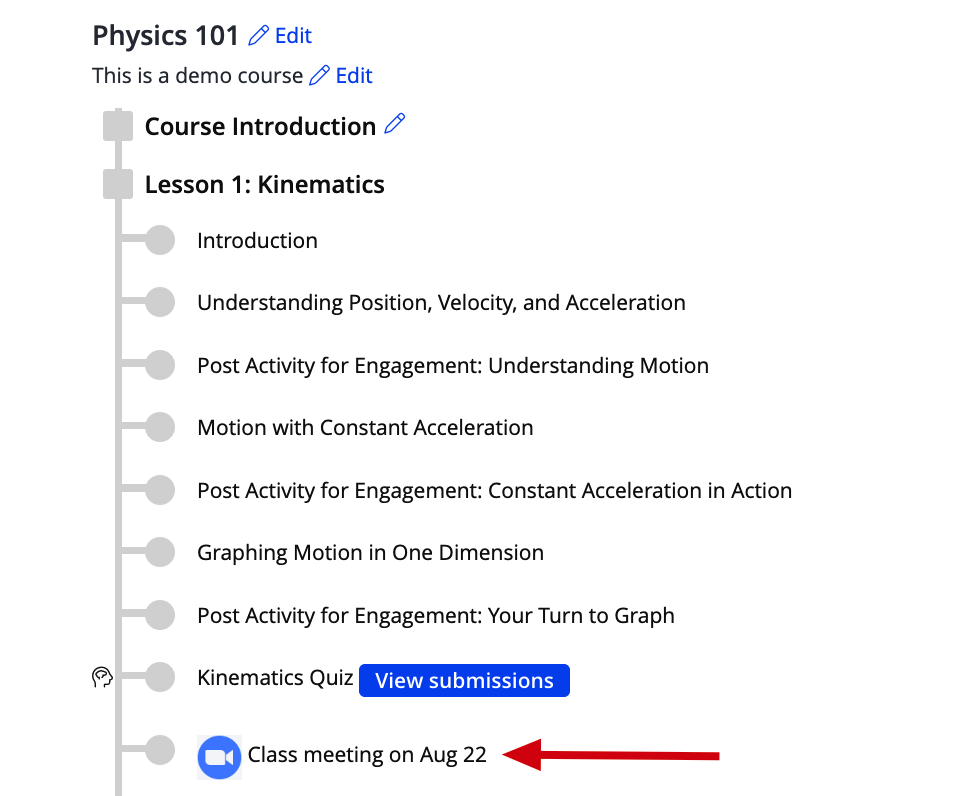Screen dimensions: 962x796
Task: Click the head icon left of Kinematics Quiz
Action: 102,678
